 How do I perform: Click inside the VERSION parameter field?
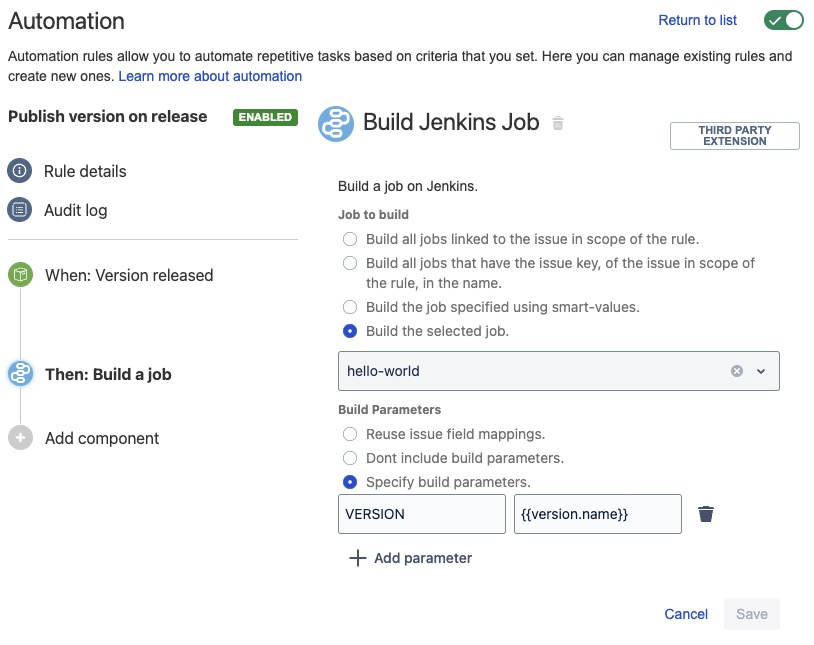[420, 513]
